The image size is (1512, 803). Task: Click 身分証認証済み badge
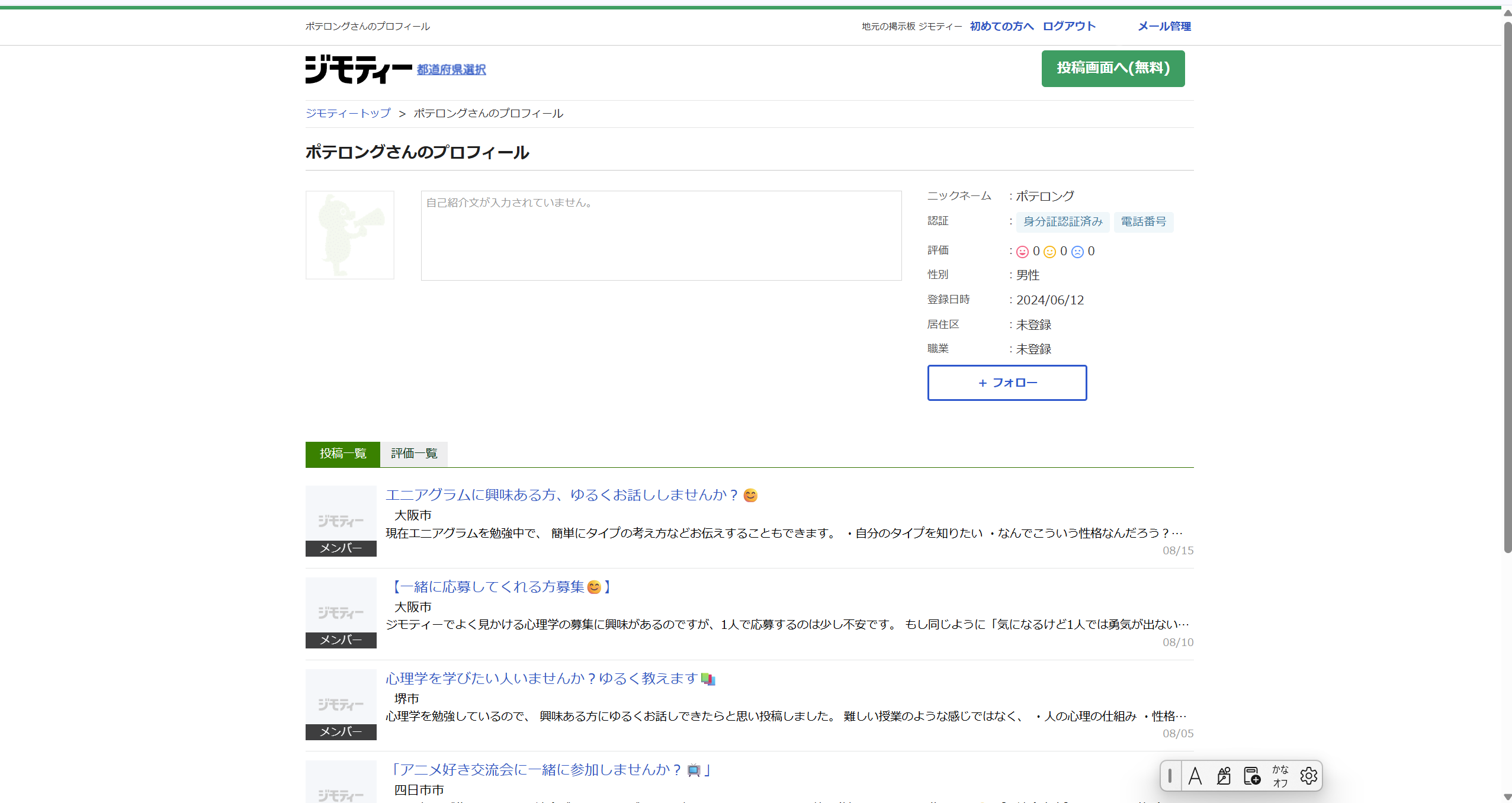click(1063, 221)
